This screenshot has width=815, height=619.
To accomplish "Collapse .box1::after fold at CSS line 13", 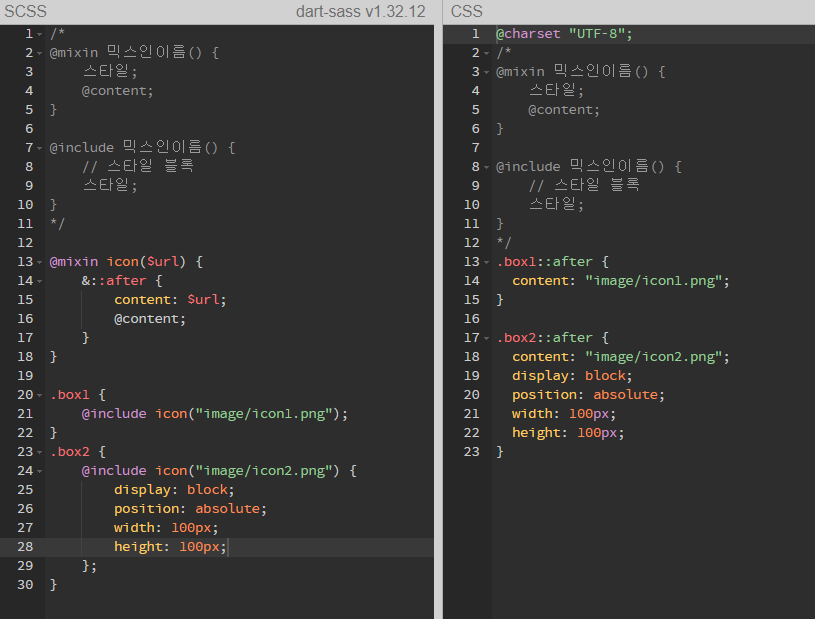I will coord(487,262).
